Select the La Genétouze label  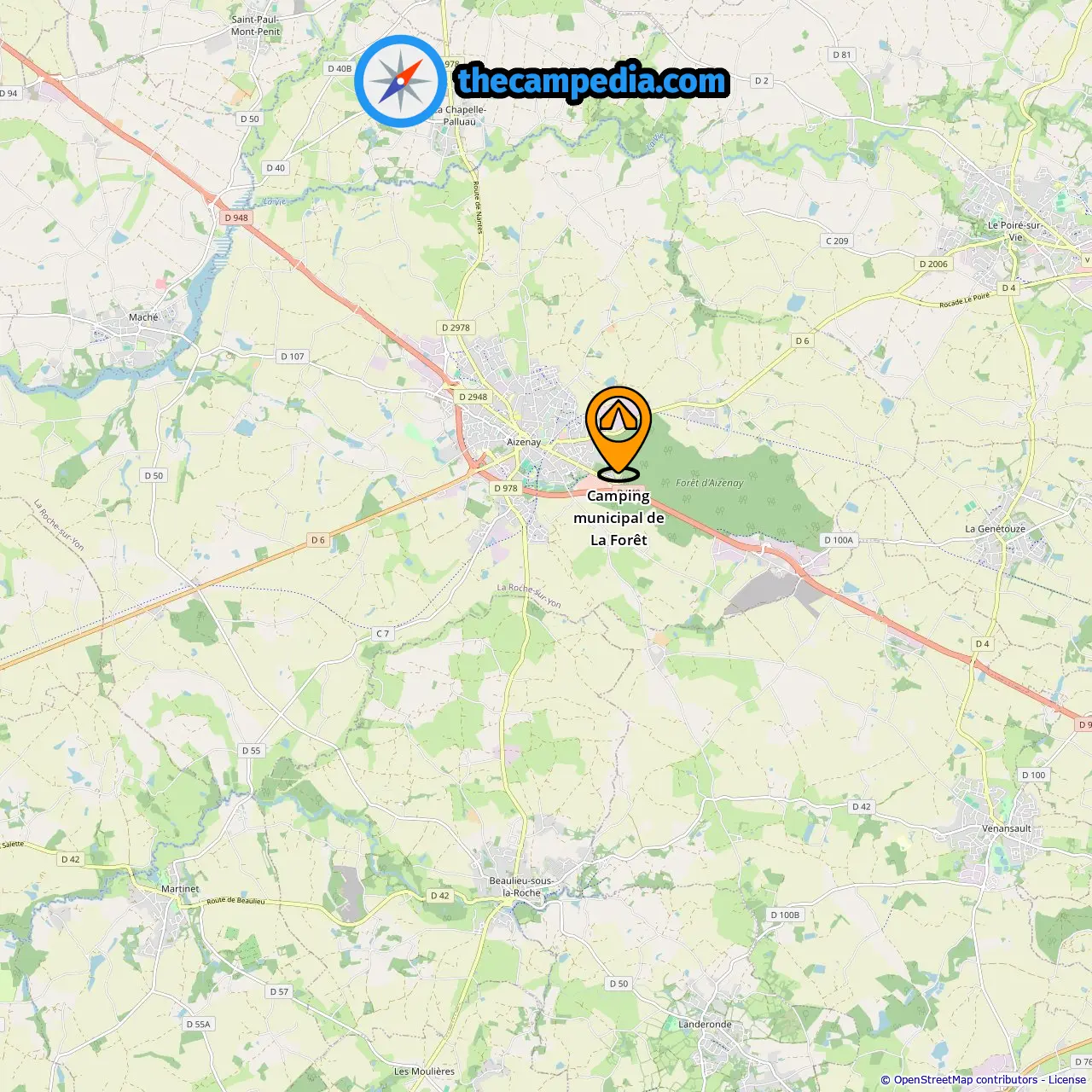click(x=995, y=529)
